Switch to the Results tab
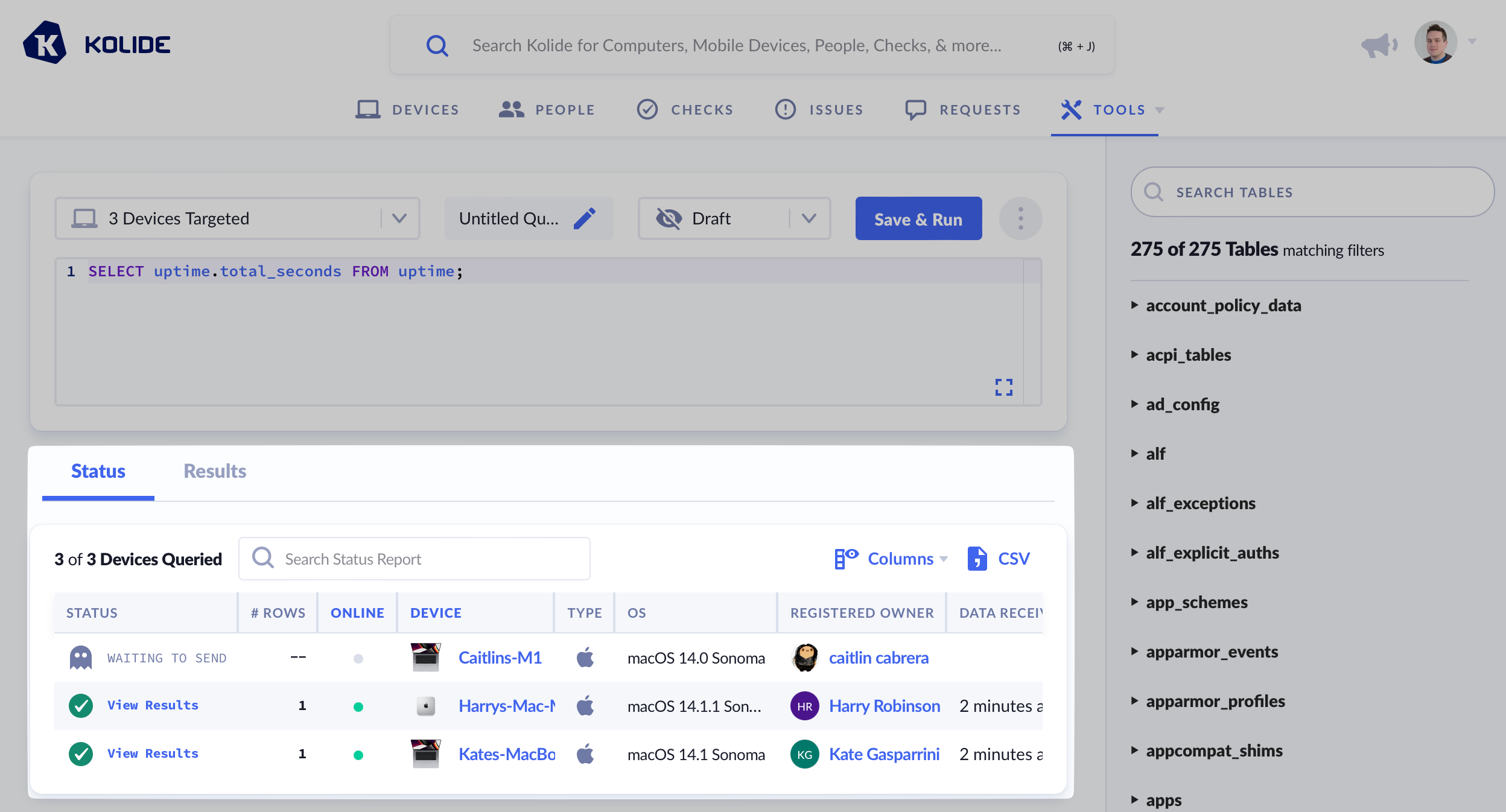The image size is (1506, 812). [x=214, y=471]
